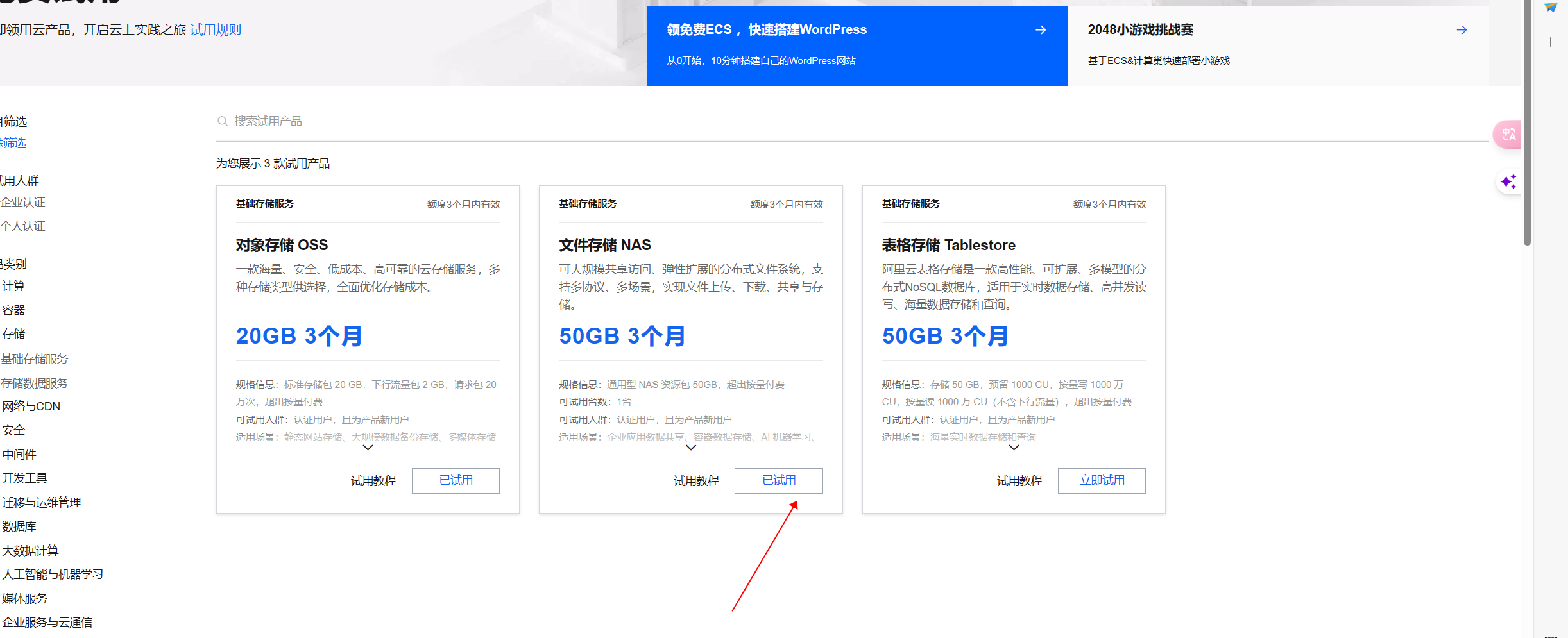This screenshot has width=1568, height=638.
Task: Click 50GB 3个月 on the Tablestore card
Action: [945, 336]
